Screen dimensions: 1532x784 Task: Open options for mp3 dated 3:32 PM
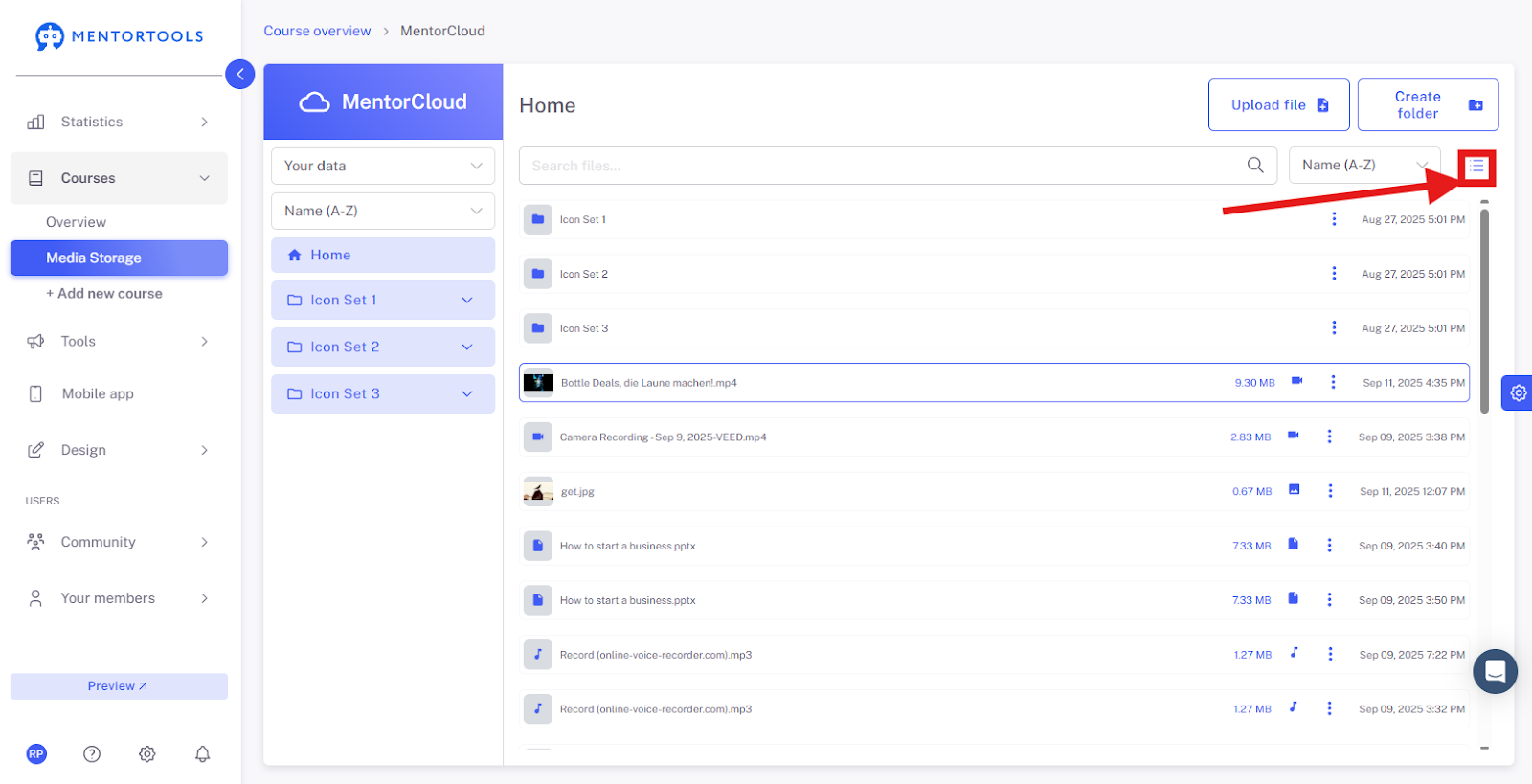point(1329,710)
